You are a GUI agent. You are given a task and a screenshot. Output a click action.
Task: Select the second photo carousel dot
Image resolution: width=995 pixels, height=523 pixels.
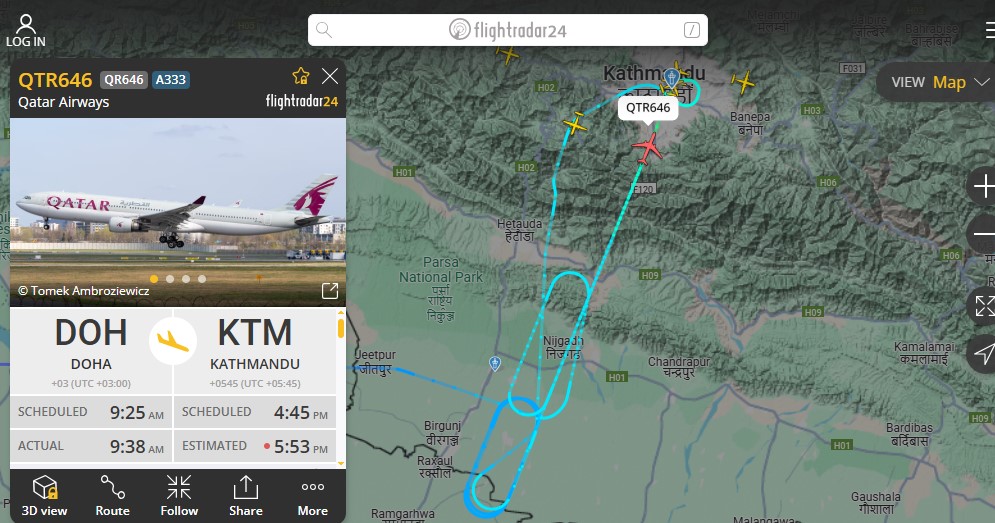(x=169, y=279)
